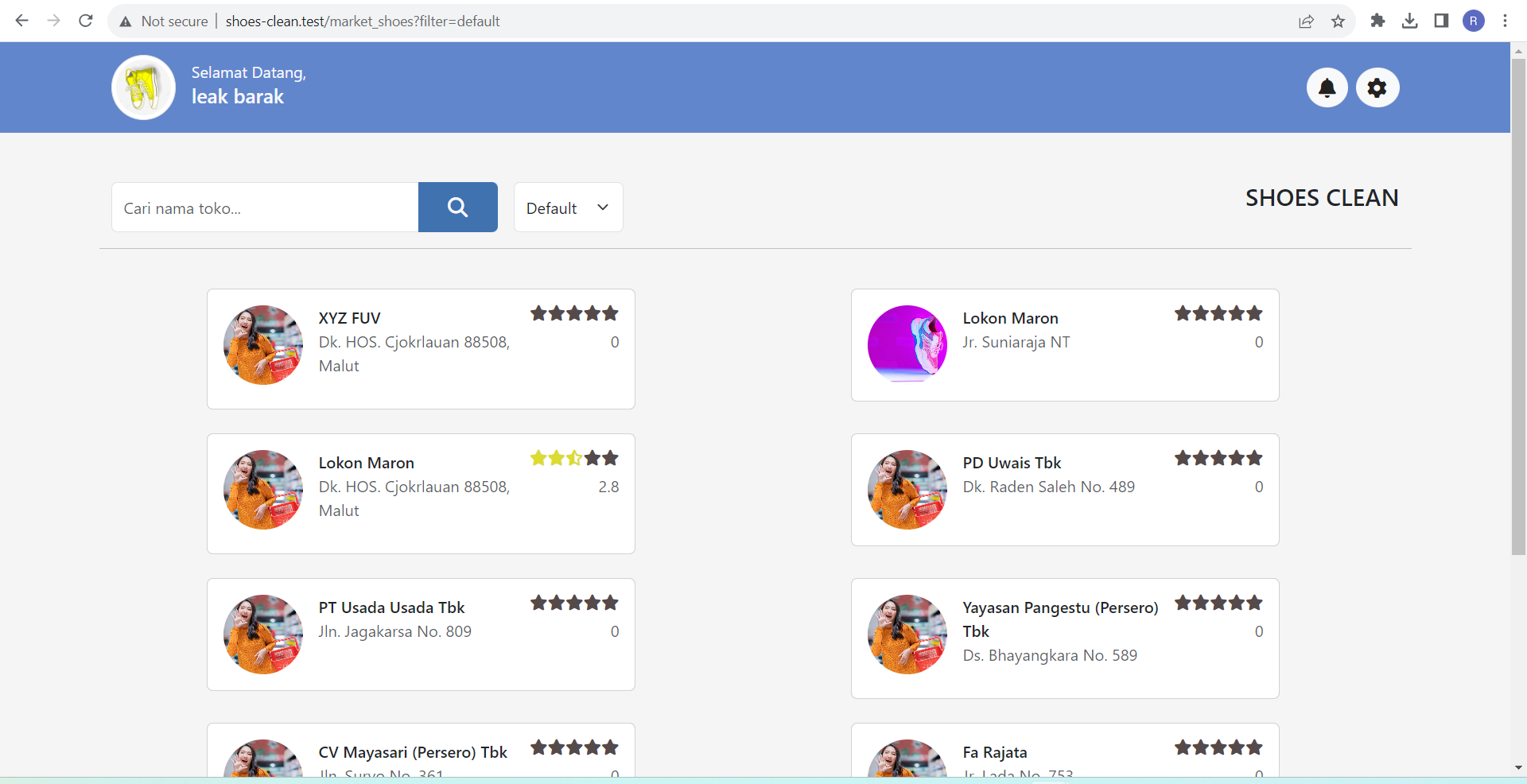Click the XYZ FUV store thumbnail photo
Screen dimensions: 1527x784
point(263,345)
